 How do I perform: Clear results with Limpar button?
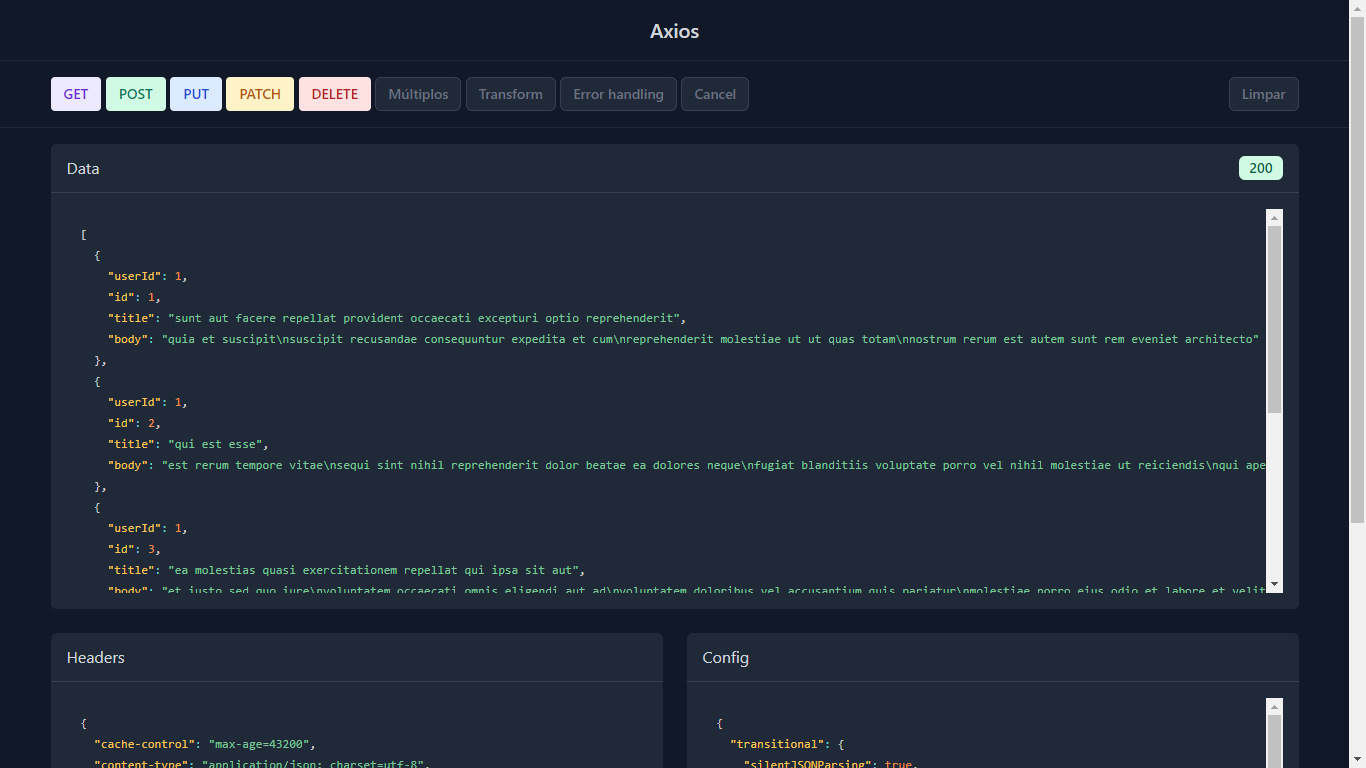pos(1264,94)
